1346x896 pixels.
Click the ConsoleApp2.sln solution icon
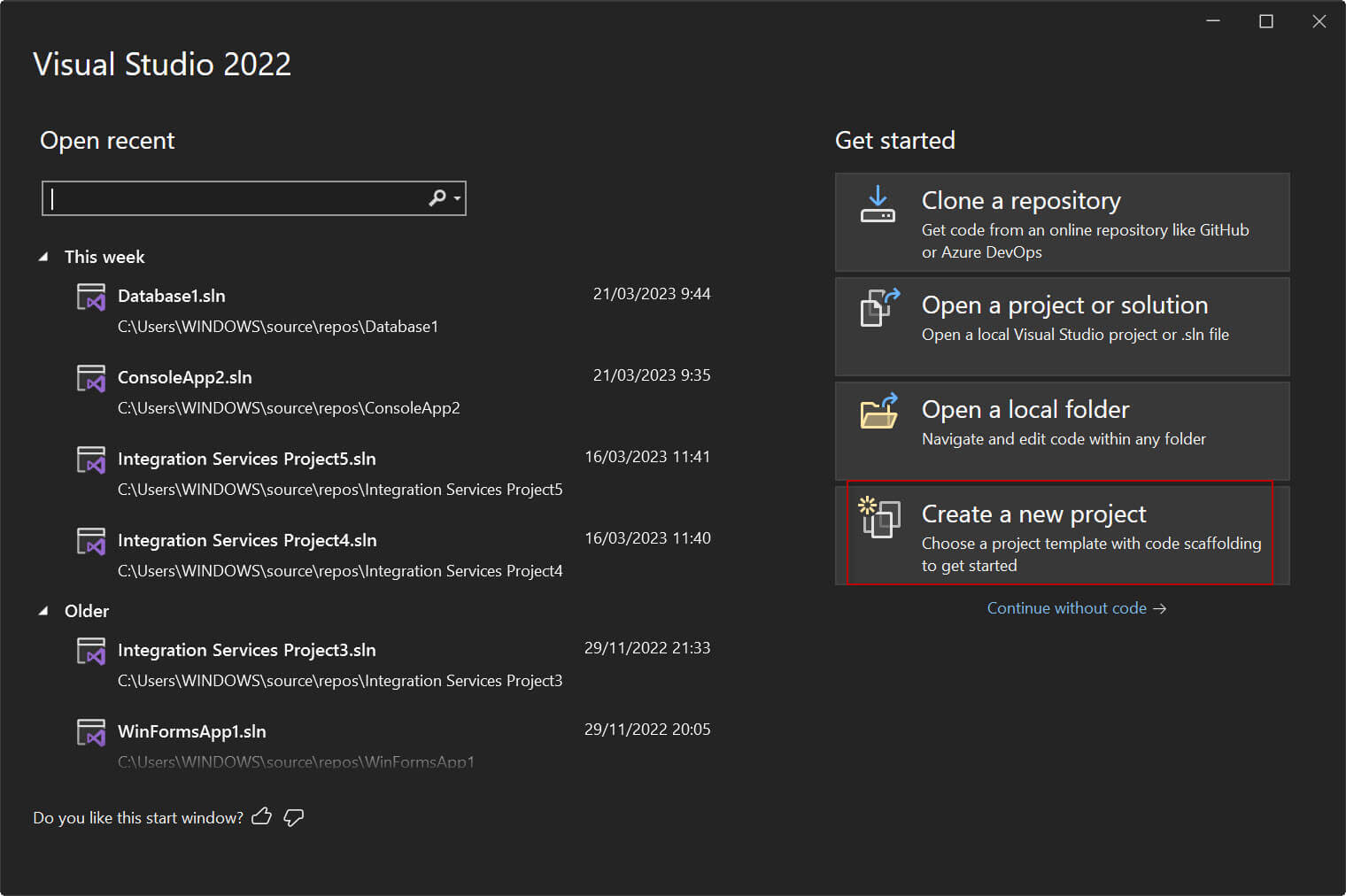coord(91,377)
